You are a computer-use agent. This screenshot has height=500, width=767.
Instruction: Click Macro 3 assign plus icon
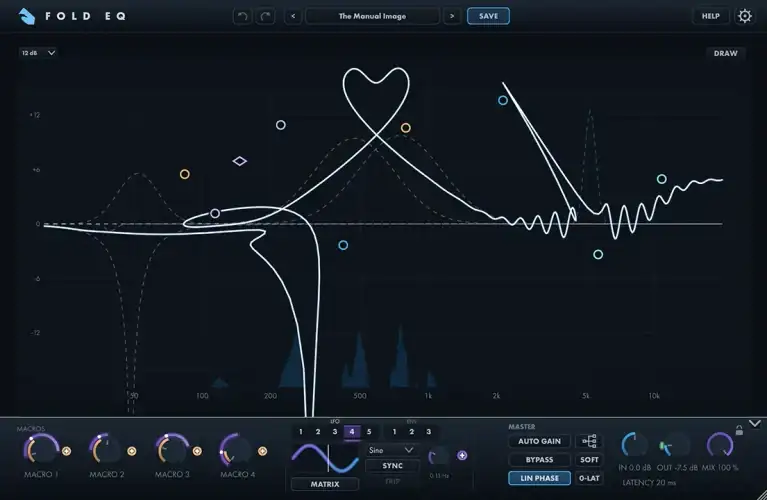tap(197, 451)
